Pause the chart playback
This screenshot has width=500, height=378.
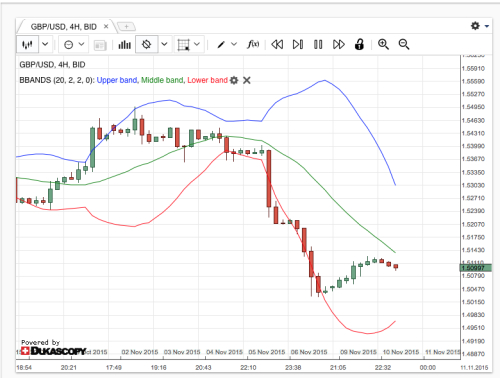pyautogui.click(x=318, y=44)
